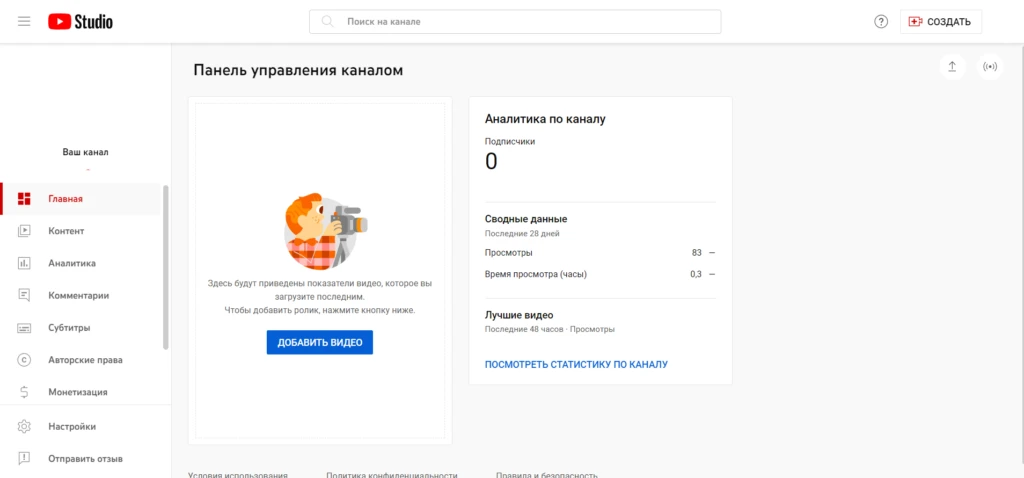Click the Отправить отзыв feedback icon

pyautogui.click(x=24, y=458)
